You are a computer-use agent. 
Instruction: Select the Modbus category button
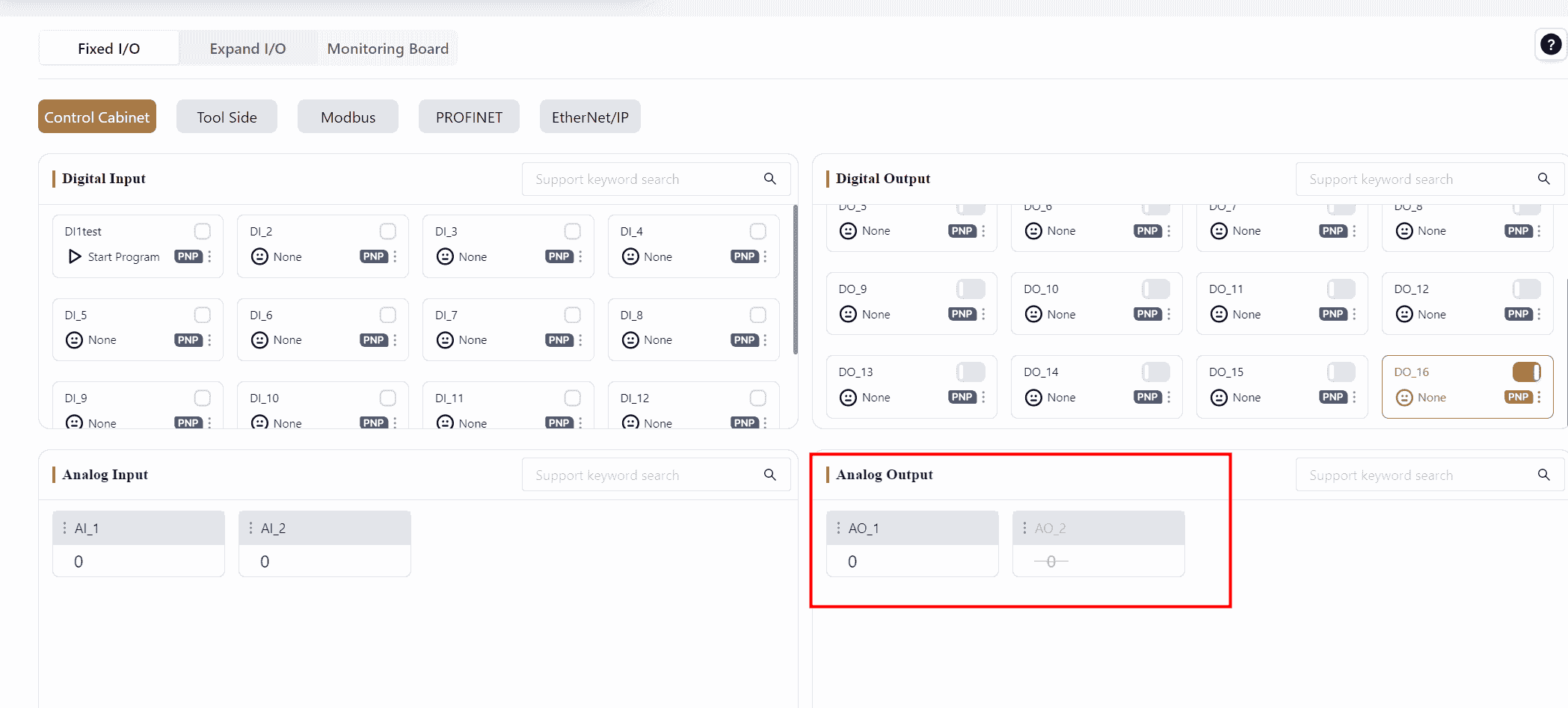348,117
